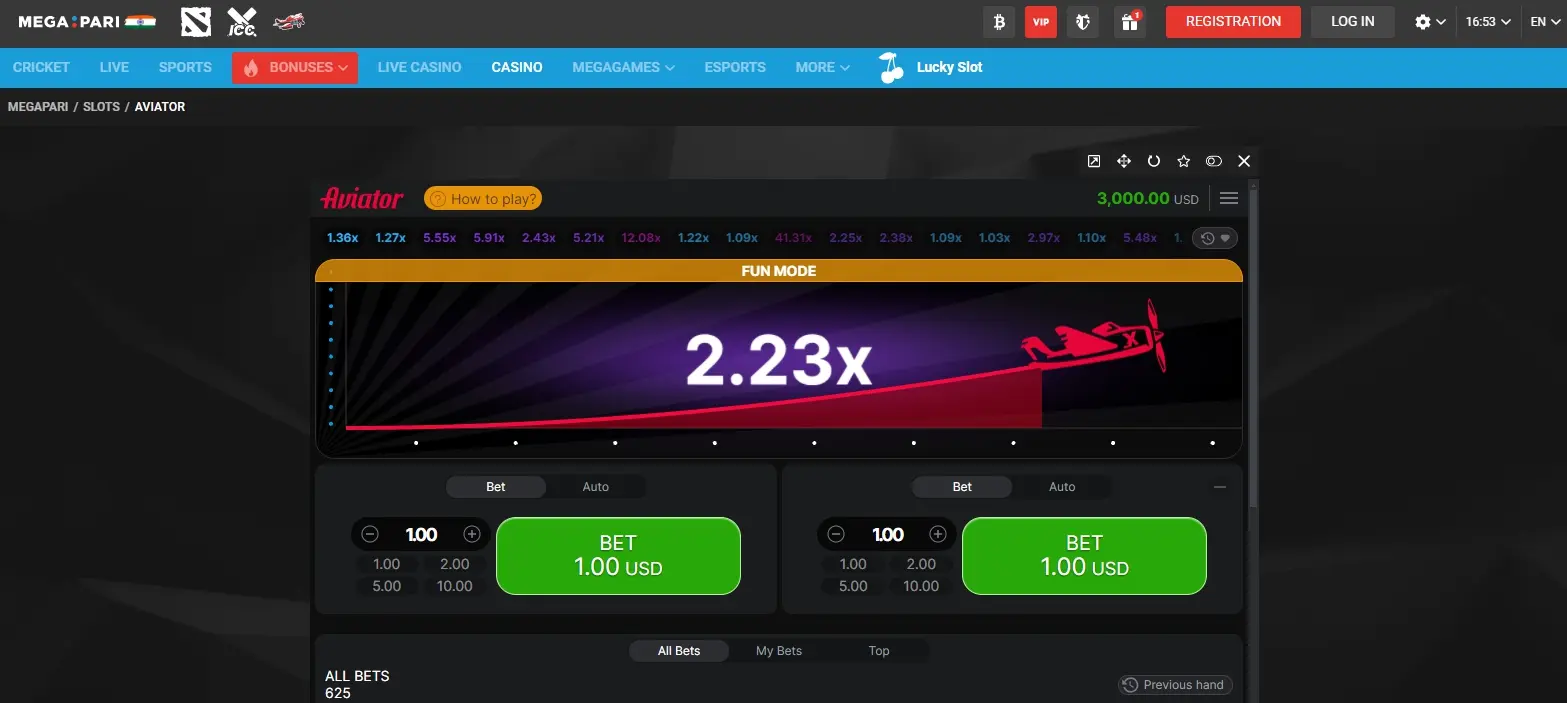Click the 41.31x history multiplier
1567x703 pixels.
pos(793,238)
